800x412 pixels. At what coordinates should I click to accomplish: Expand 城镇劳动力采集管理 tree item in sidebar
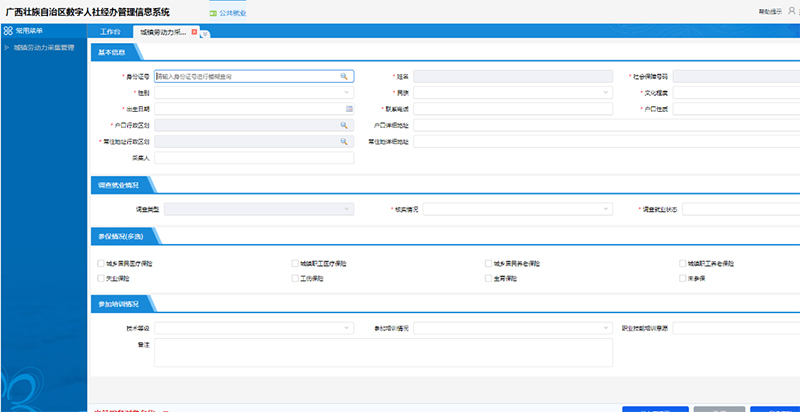point(8,47)
